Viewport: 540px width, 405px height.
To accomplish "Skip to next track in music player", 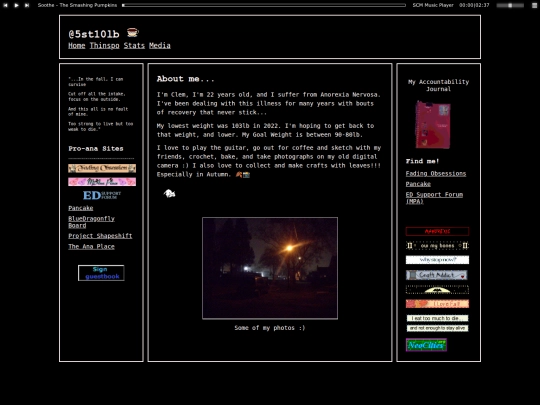I will pyautogui.click(x=27, y=5).
